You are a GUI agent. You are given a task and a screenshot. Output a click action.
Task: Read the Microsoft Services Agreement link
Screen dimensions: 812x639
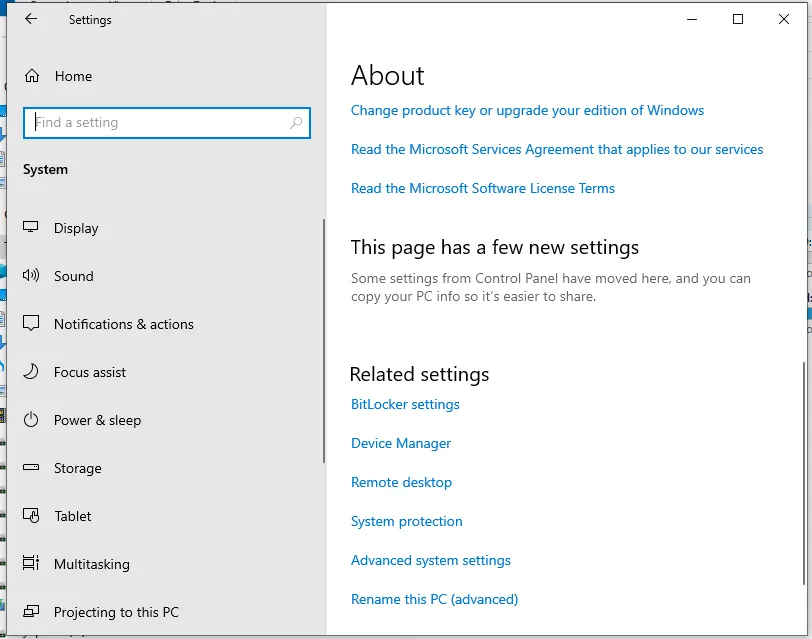557,149
